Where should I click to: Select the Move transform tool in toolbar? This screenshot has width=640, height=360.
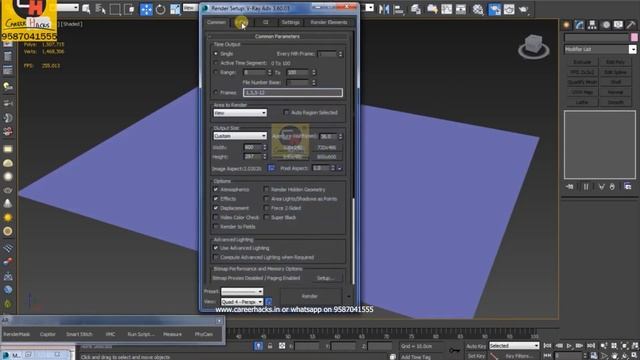coord(146,9)
